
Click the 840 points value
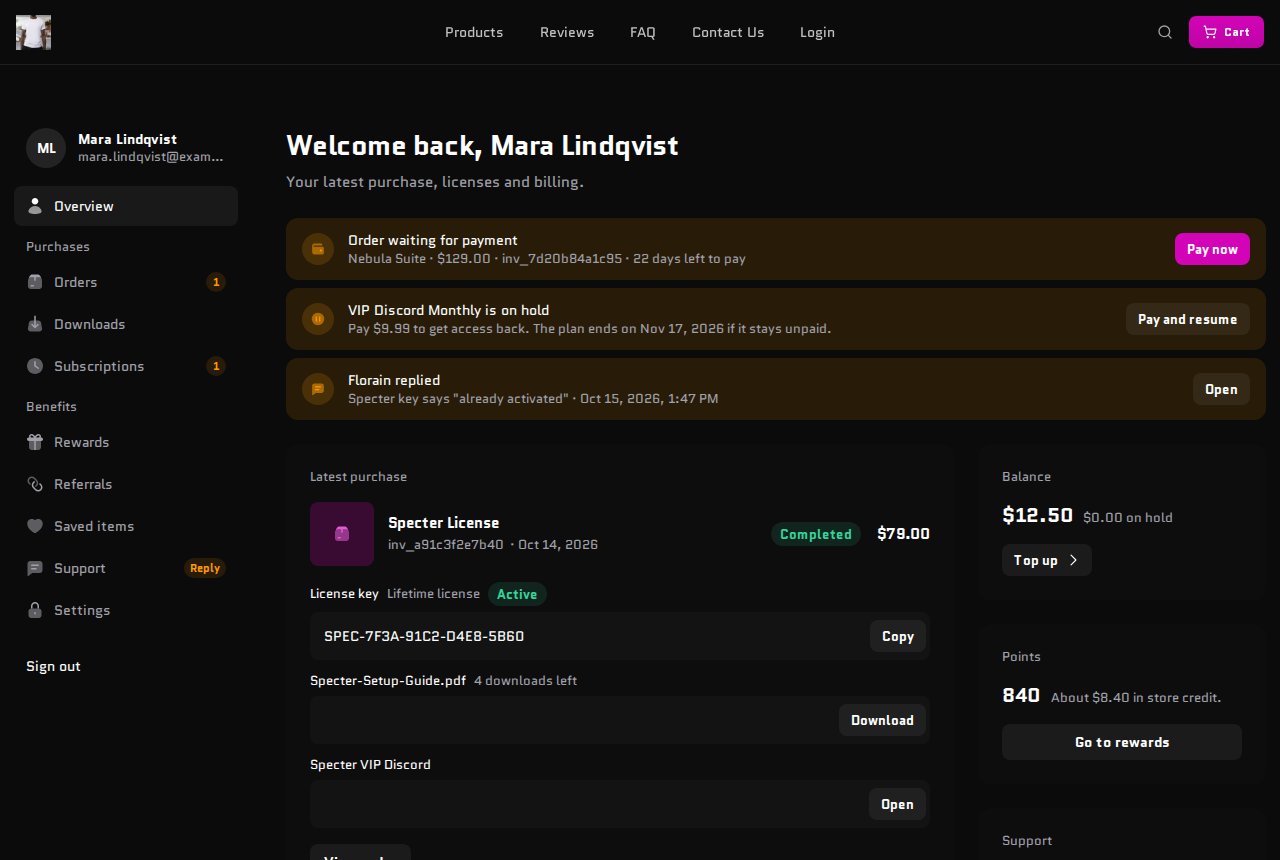point(1021,695)
